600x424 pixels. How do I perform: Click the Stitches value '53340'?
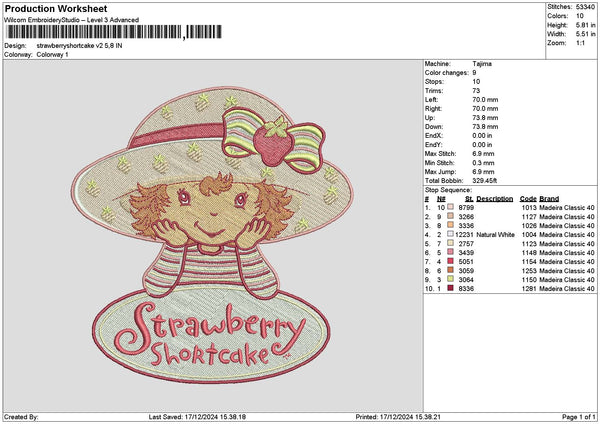coord(585,7)
